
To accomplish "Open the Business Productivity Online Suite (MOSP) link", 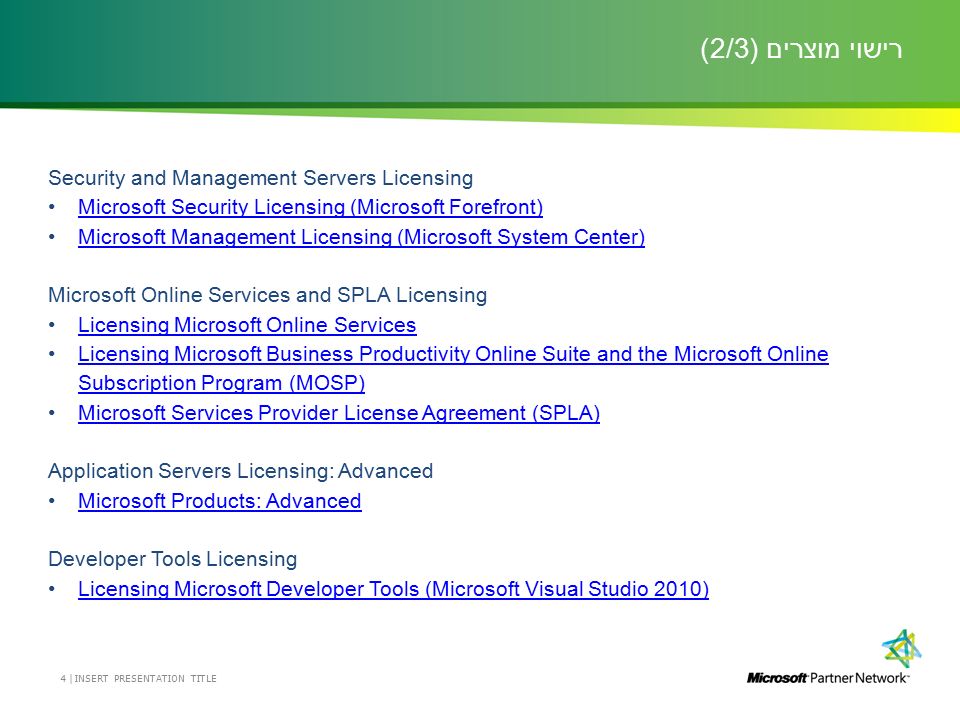I will tap(453, 369).
